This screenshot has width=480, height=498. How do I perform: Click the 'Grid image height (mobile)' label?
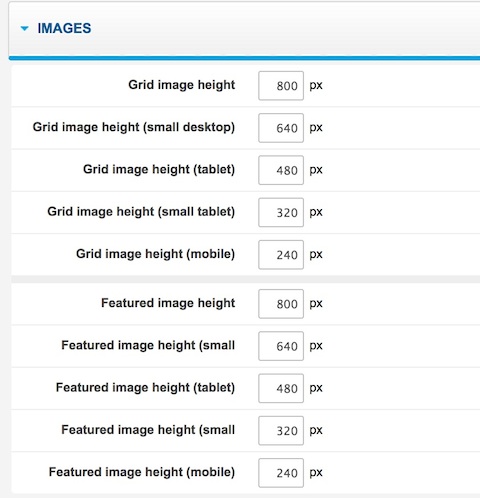155,254
